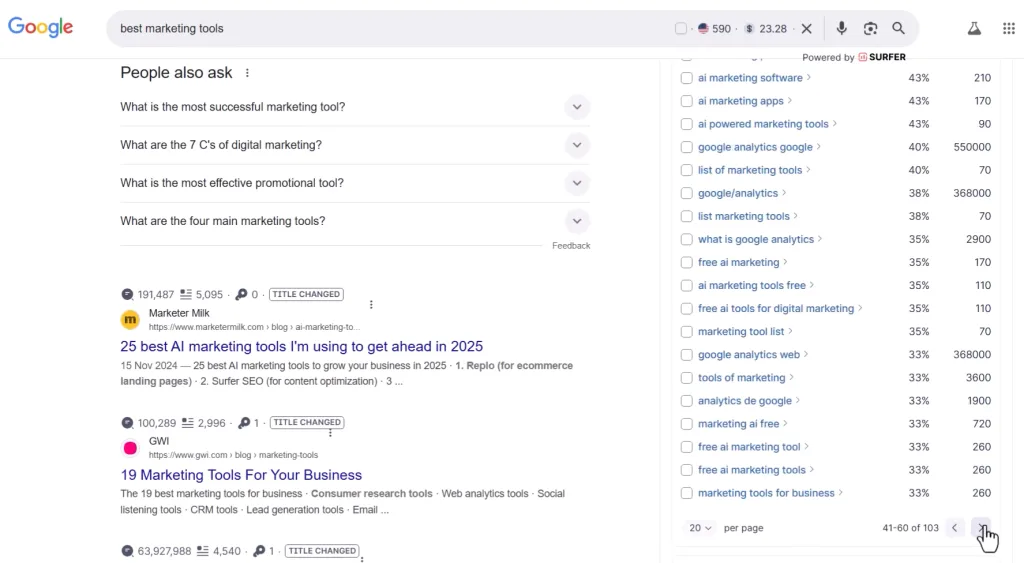This screenshot has height=563, width=1024.
Task: Open '19 Marketing Tools For Your Business' result
Action: tap(241, 475)
